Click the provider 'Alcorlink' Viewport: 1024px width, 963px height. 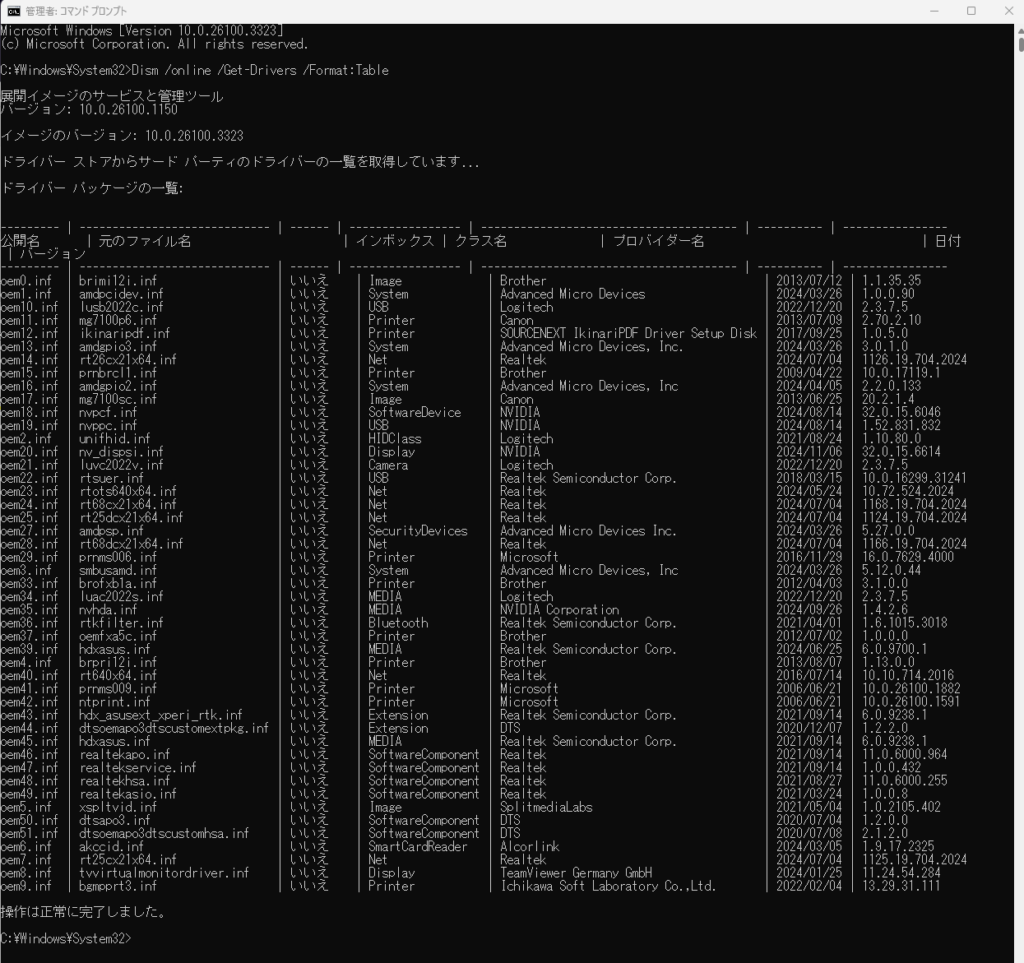point(530,847)
